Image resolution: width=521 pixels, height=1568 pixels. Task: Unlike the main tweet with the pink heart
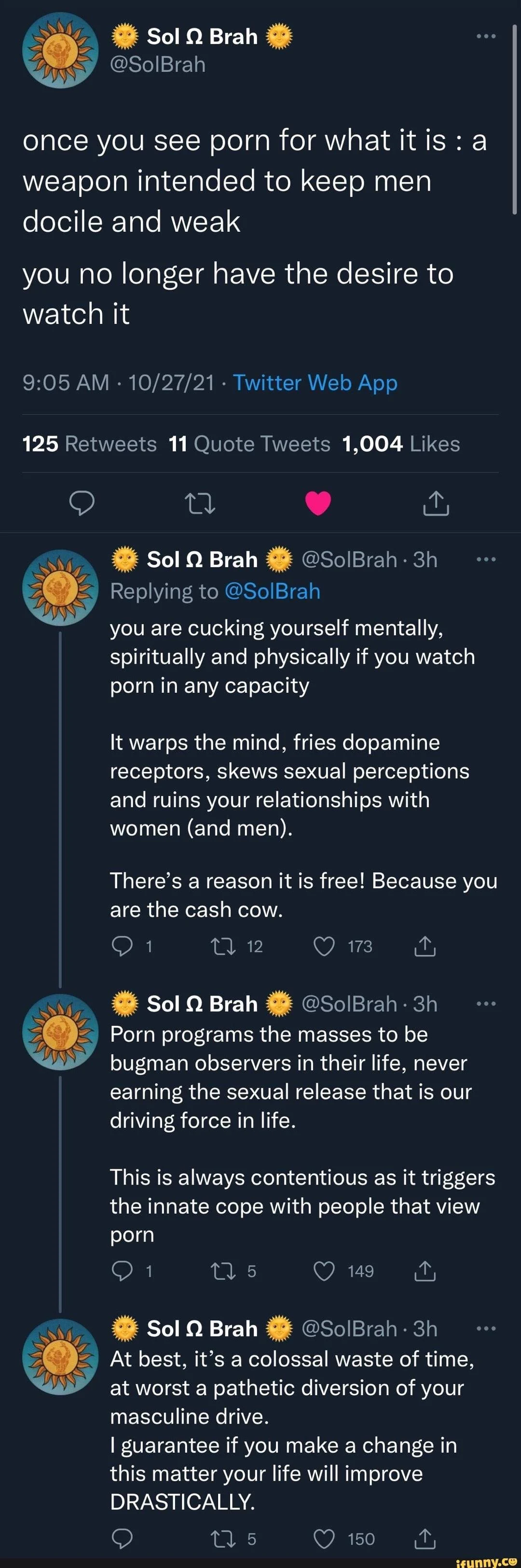pos(317,503)
